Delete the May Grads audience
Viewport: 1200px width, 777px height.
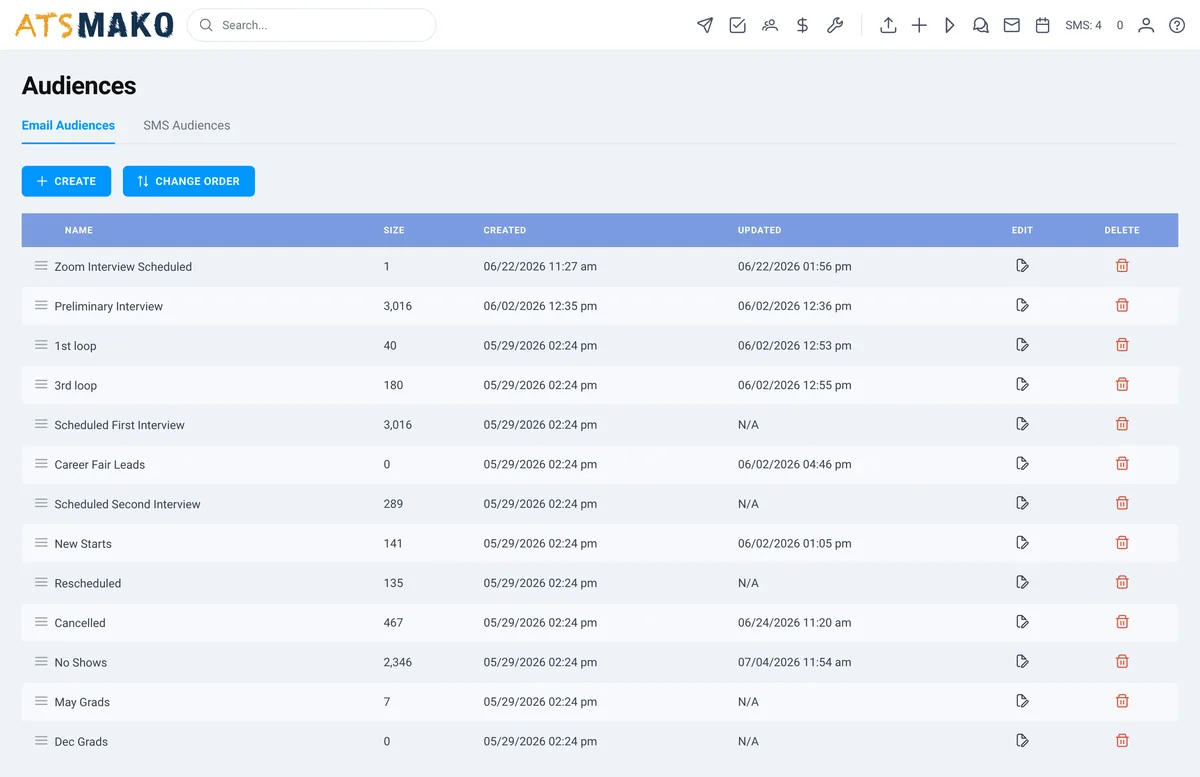[x=1122, y=701]
